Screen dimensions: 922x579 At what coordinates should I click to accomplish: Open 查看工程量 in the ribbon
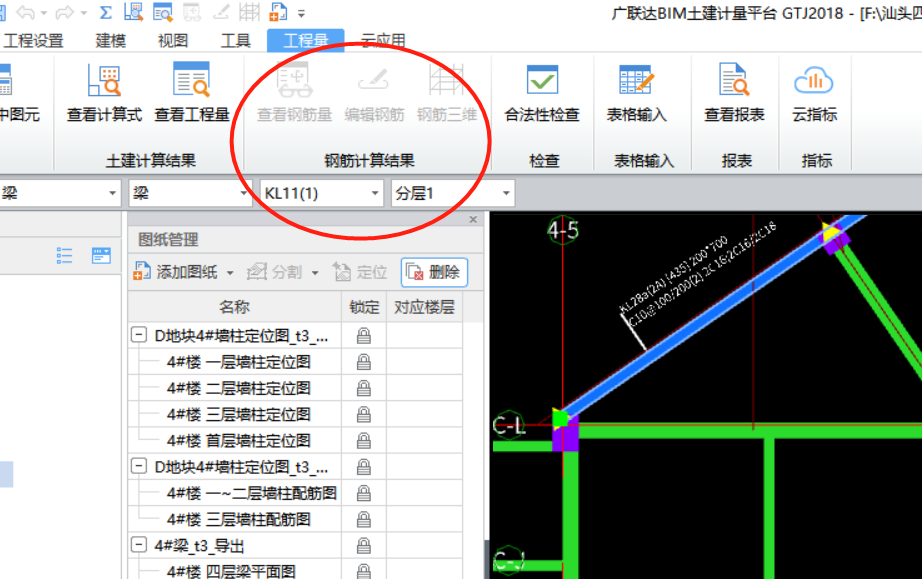192,93
